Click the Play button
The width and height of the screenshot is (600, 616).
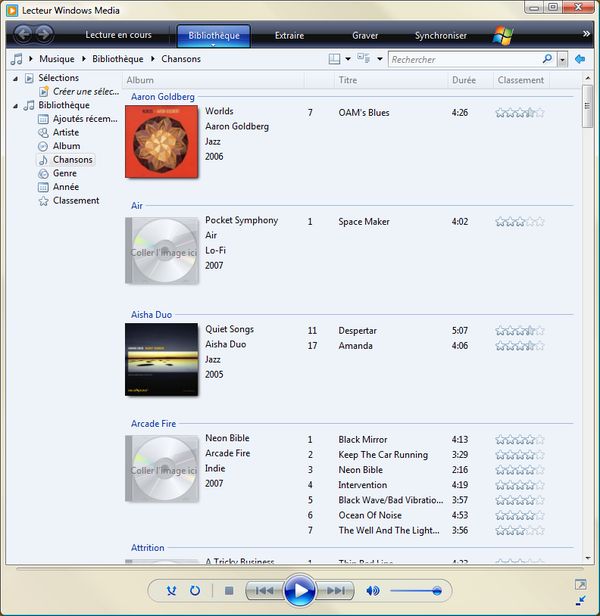300,591
